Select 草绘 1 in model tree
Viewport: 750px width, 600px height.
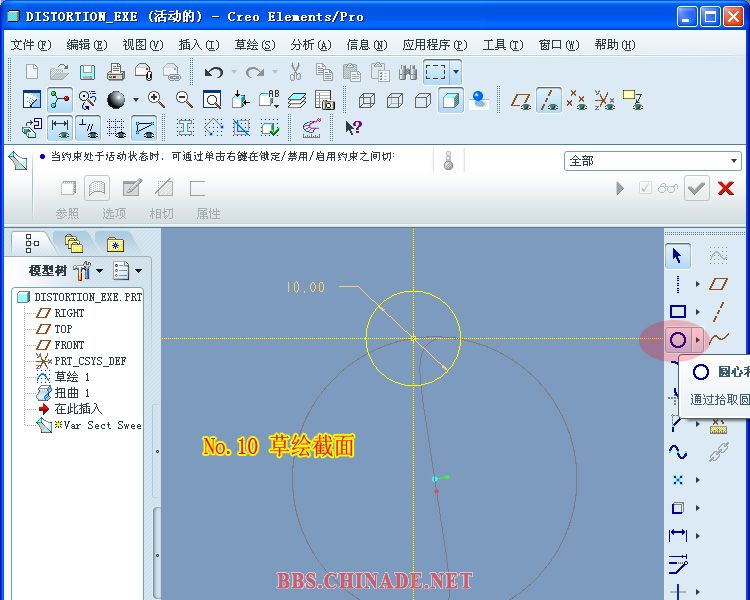(x=63, y=377)
